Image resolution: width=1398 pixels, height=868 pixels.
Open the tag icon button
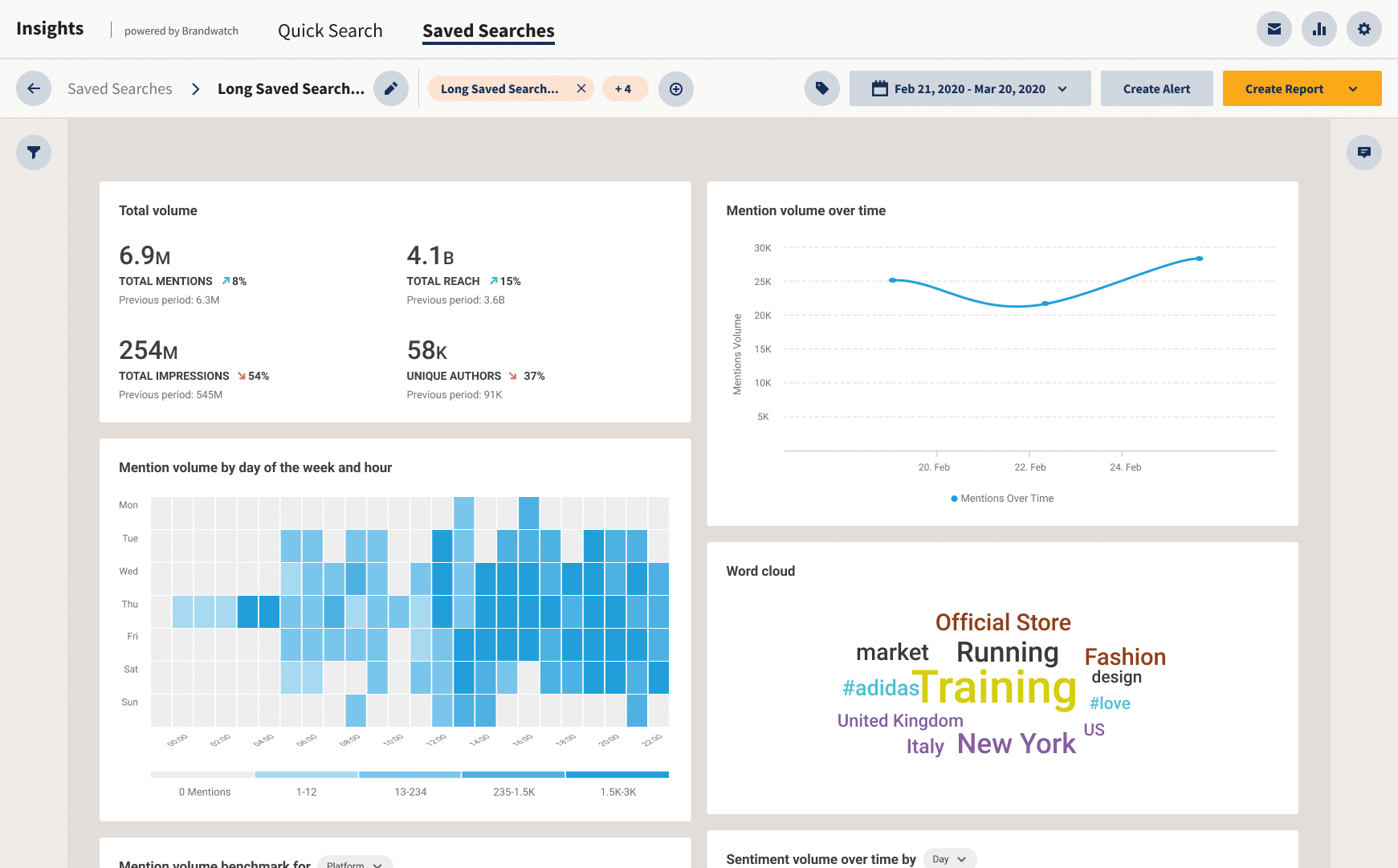pyautogui.click(x=822, y=89)
